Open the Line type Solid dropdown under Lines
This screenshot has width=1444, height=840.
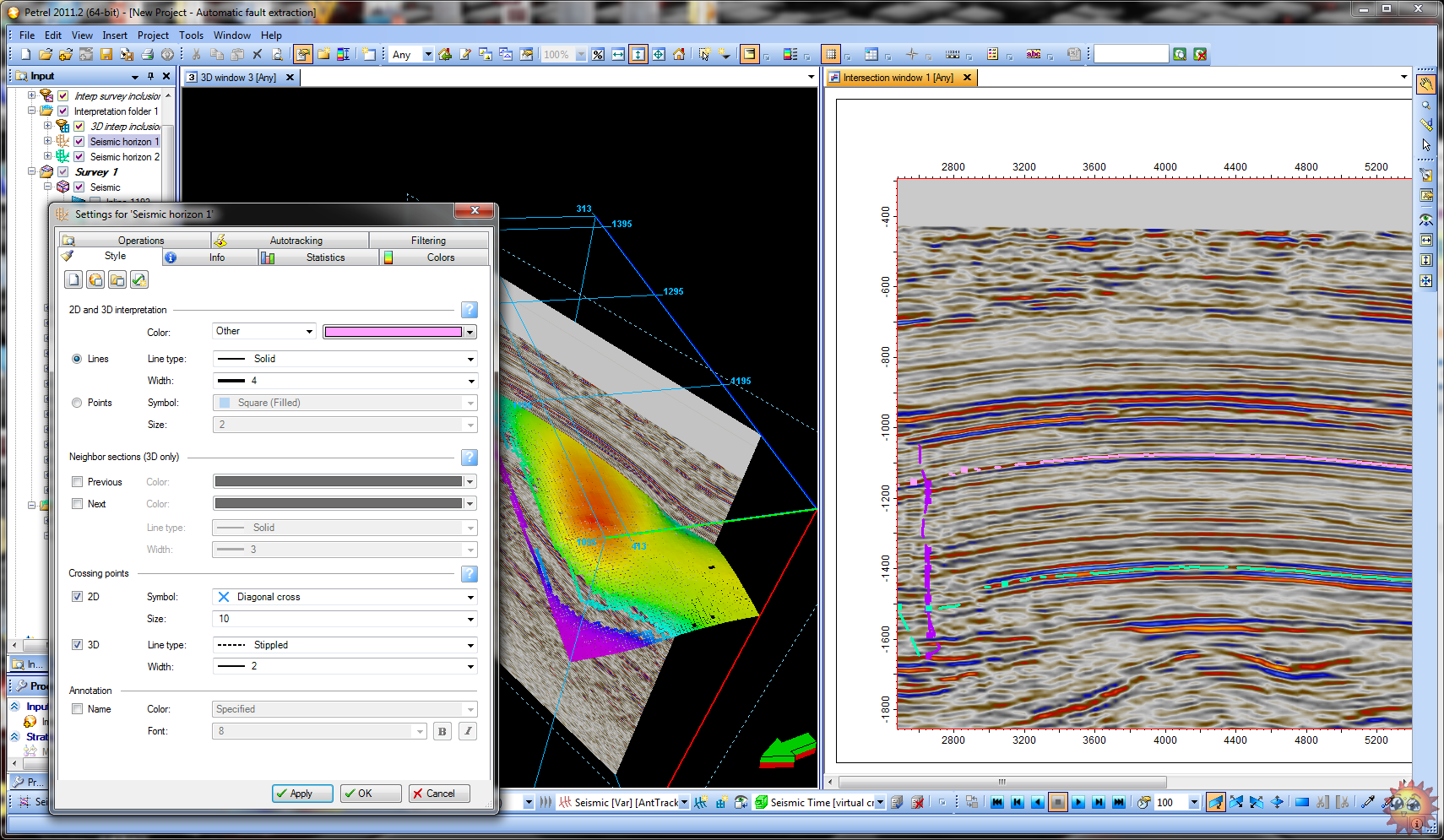click(x=345, y=359)
